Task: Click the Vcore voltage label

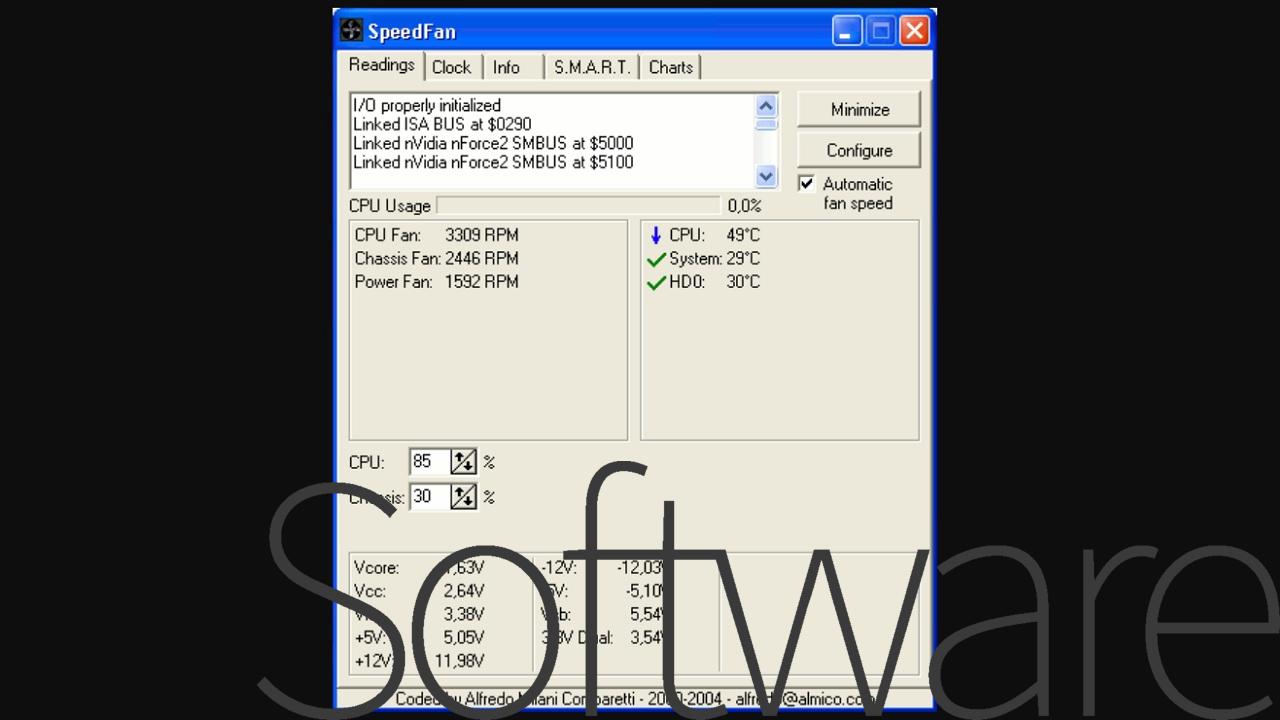Action: [x=376, y=568]
